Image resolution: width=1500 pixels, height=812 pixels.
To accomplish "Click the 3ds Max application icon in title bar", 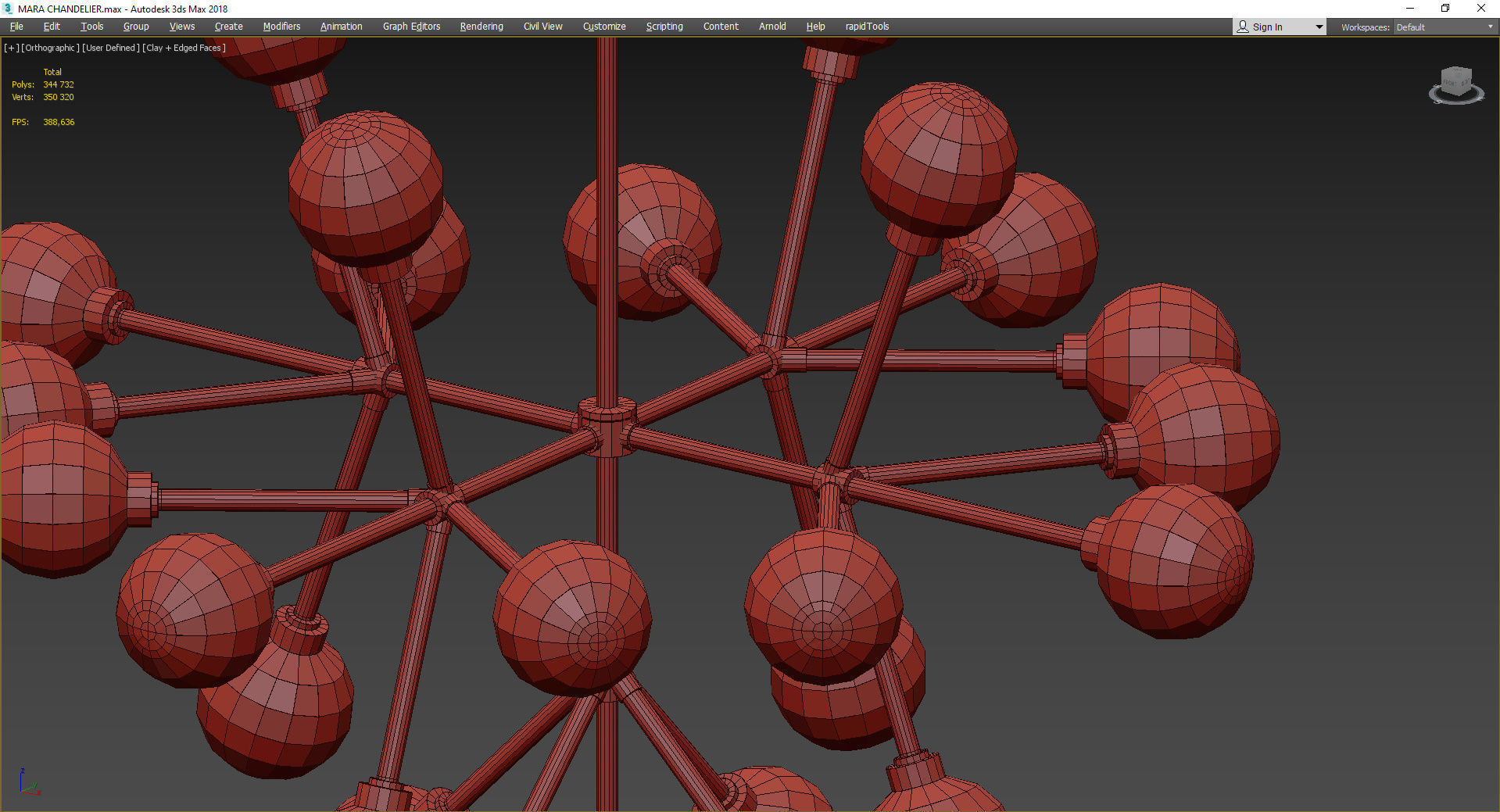I will pyautogui.click(x=9, y=9).
